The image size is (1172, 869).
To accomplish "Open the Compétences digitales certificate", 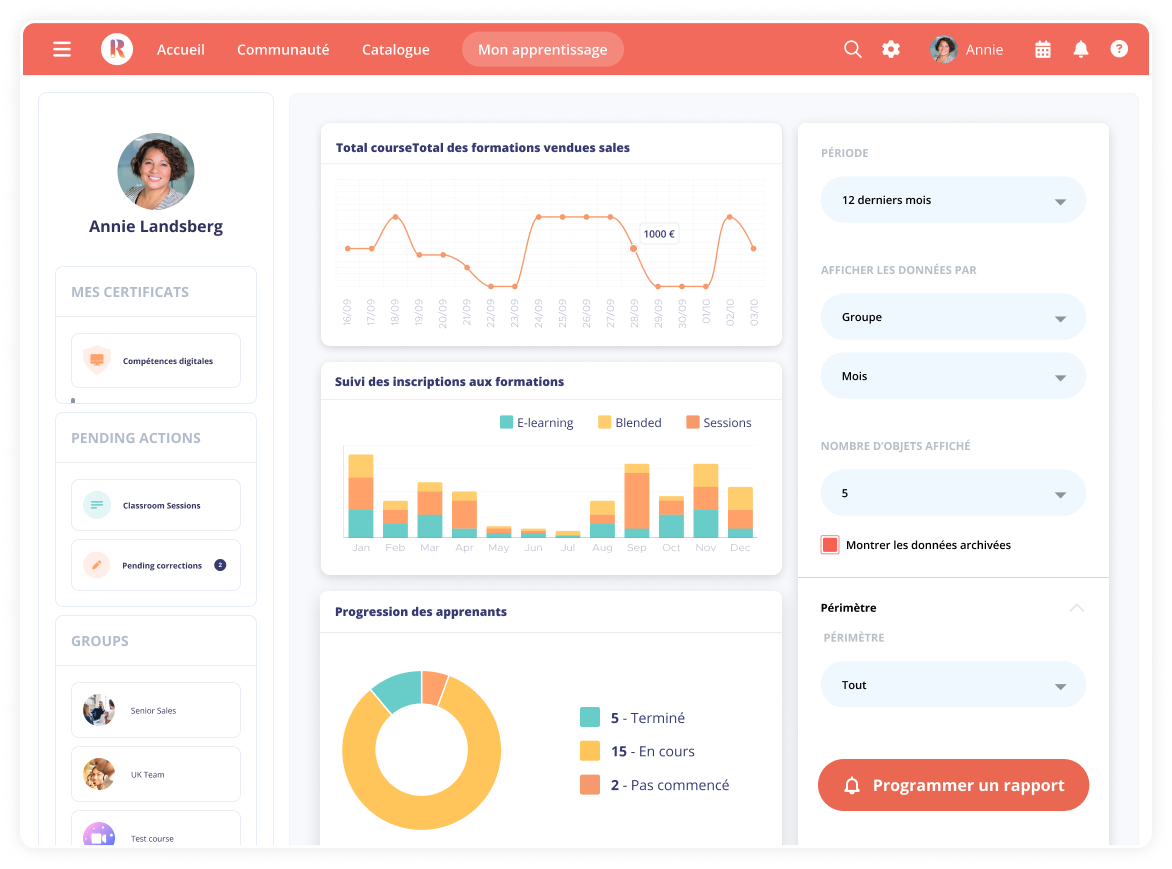I will pos(156,360).
